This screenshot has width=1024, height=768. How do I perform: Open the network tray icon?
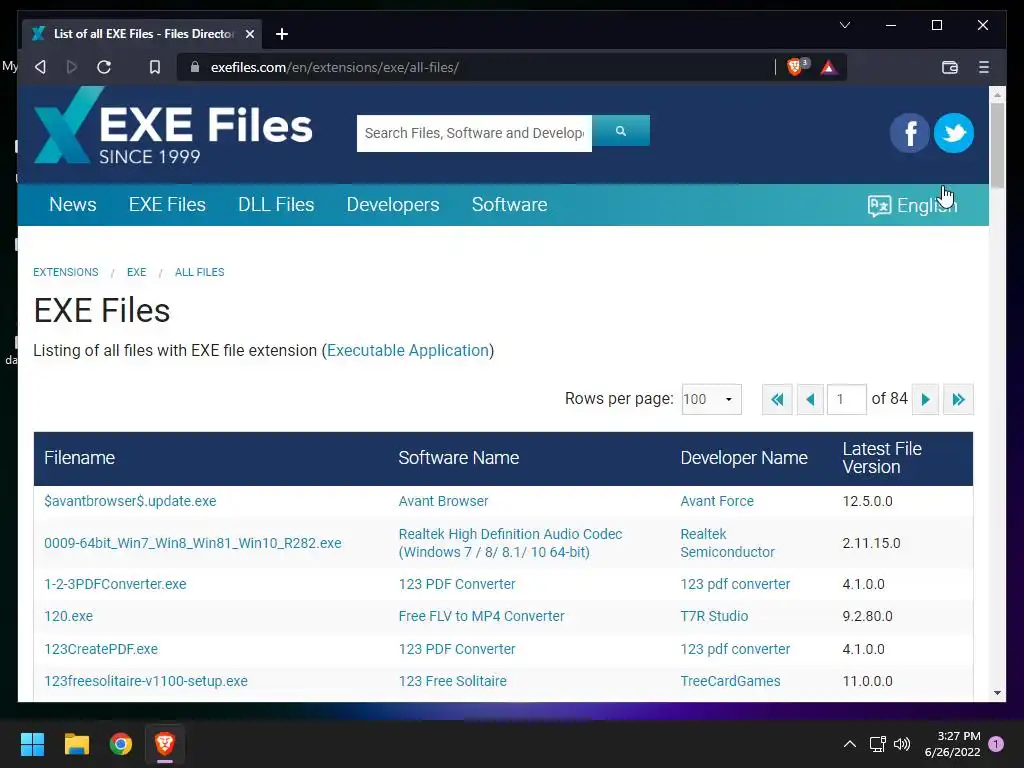pos(877,744)
